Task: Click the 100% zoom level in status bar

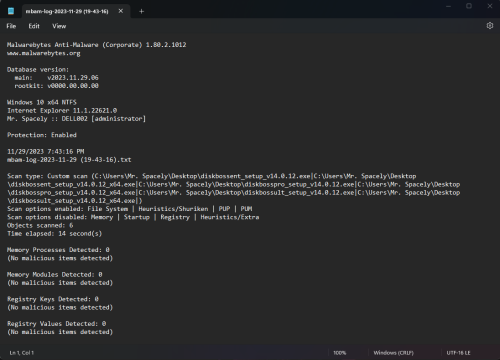Action: [340, 353]
